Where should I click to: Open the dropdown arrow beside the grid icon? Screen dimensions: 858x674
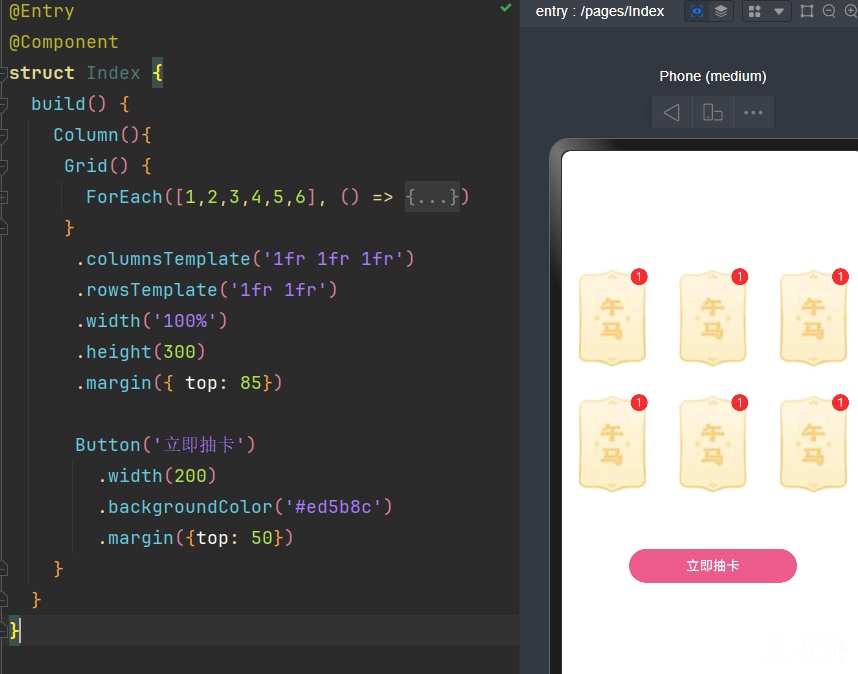pos(779,11)
